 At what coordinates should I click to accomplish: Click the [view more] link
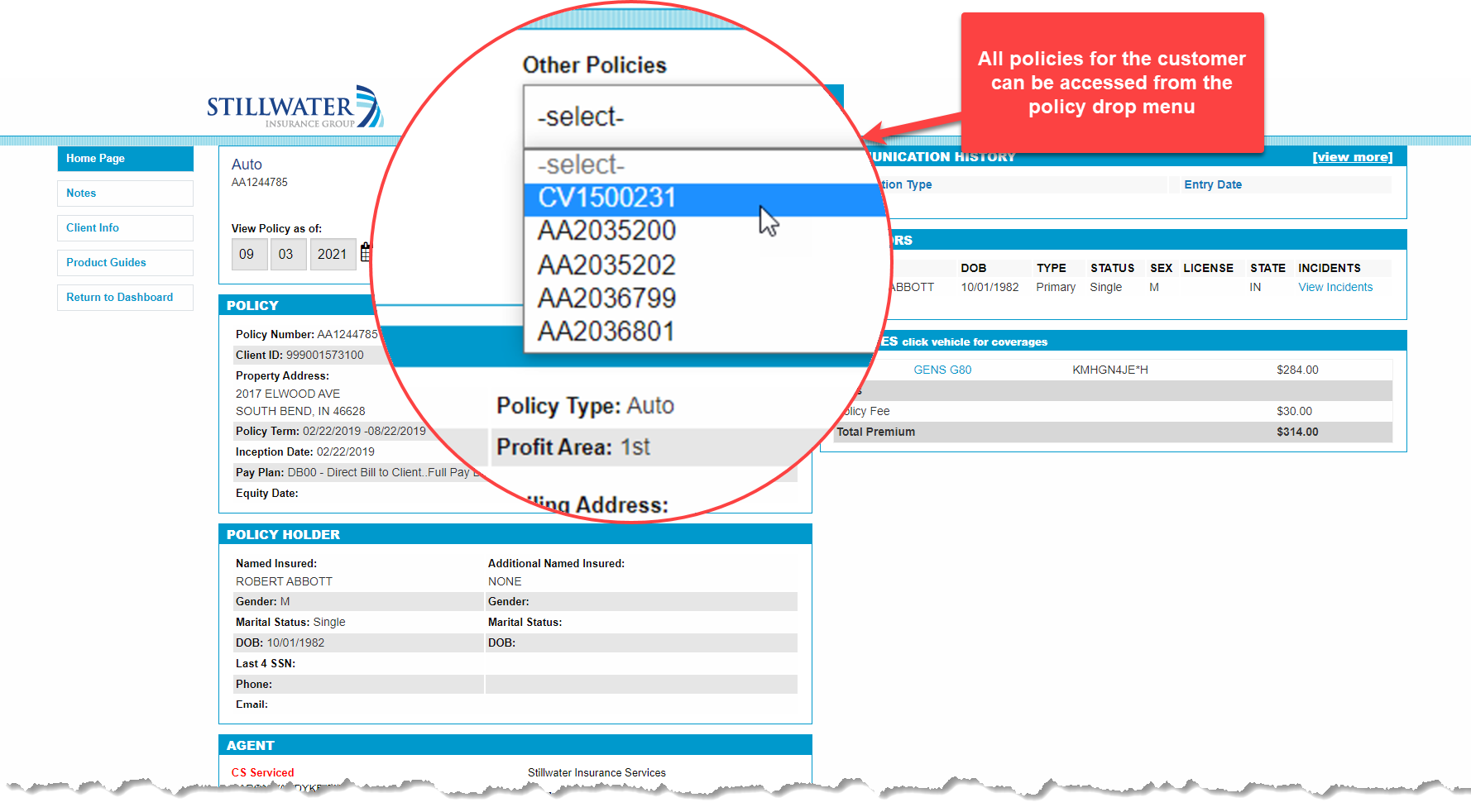[x=1353, y=157]
